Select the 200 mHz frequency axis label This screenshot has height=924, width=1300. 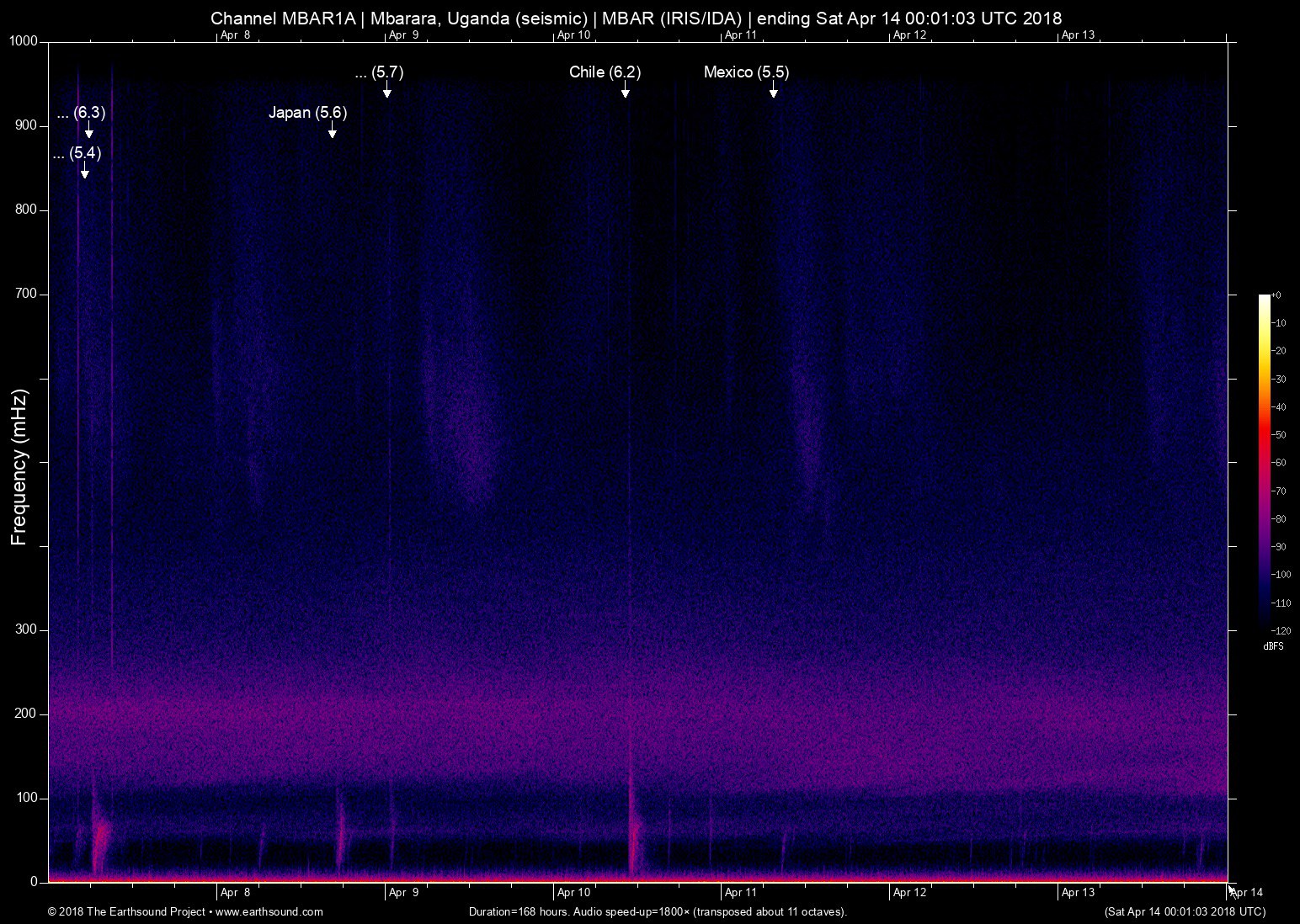pyautogui.click(x=26, y=714)
